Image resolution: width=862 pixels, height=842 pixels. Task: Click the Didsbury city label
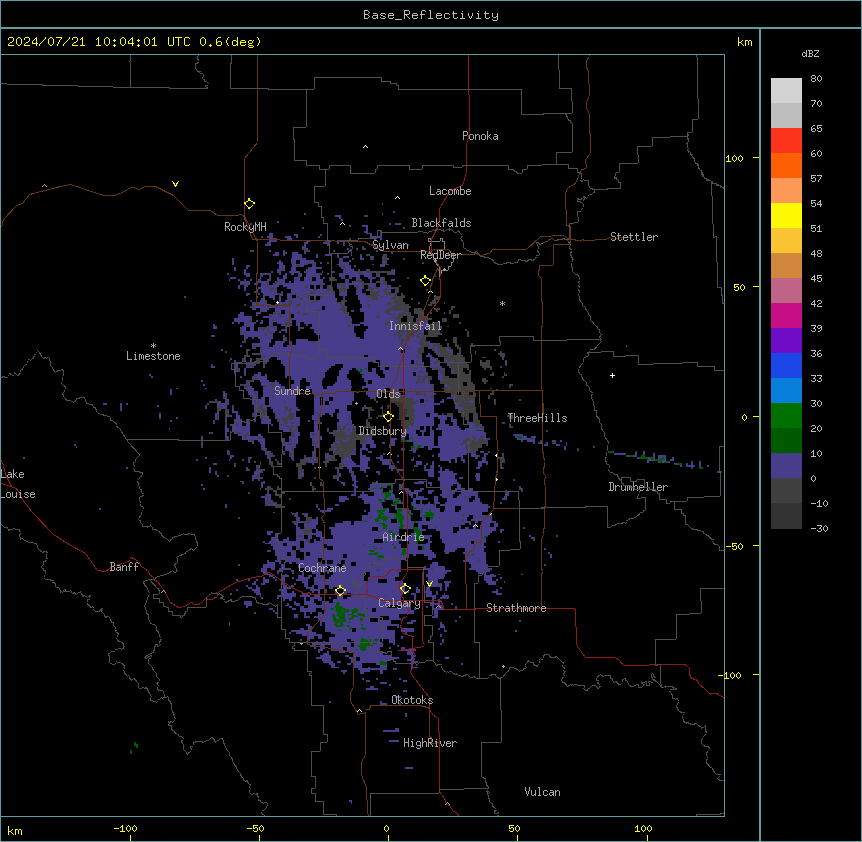click(382, 431)
